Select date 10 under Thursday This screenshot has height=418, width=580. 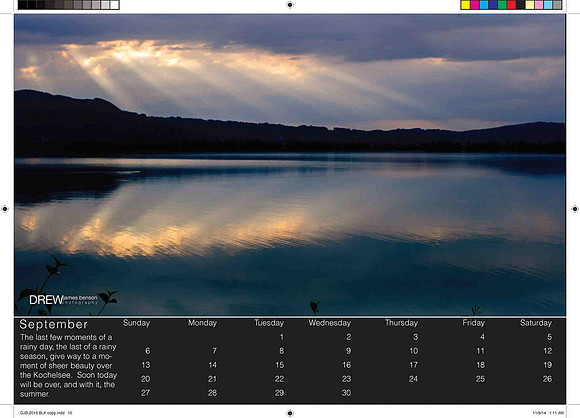[x=414, y=351]
